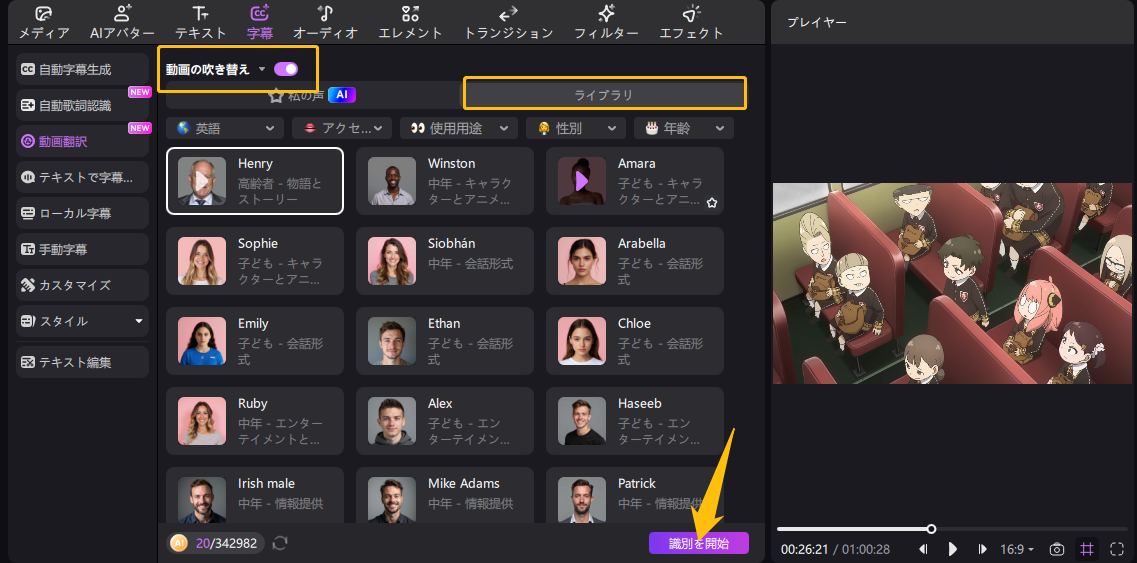This screenshot has width=1137, height=563.
Task: Toggle the player grid guides icon
Action: point(1086,549)
